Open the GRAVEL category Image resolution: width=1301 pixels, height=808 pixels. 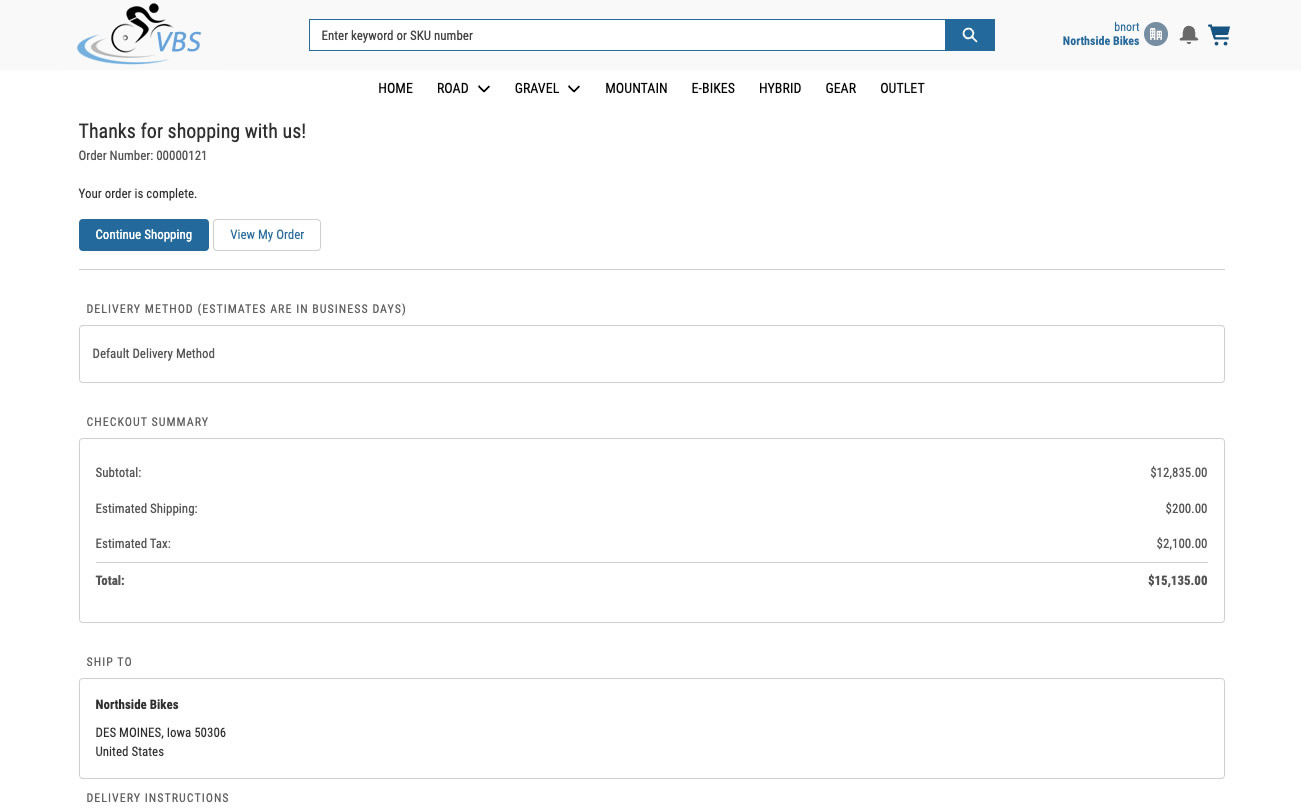pos(537,88)
